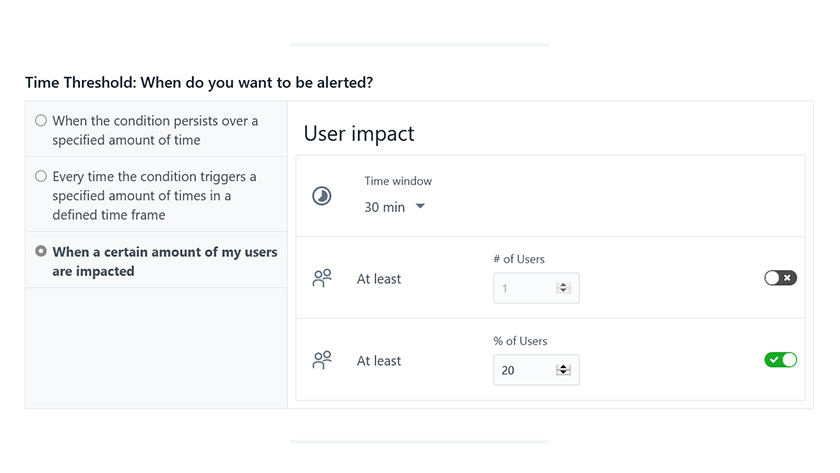Focus the % of Users number field
The image size is (840, 473).
pos(536,370)
